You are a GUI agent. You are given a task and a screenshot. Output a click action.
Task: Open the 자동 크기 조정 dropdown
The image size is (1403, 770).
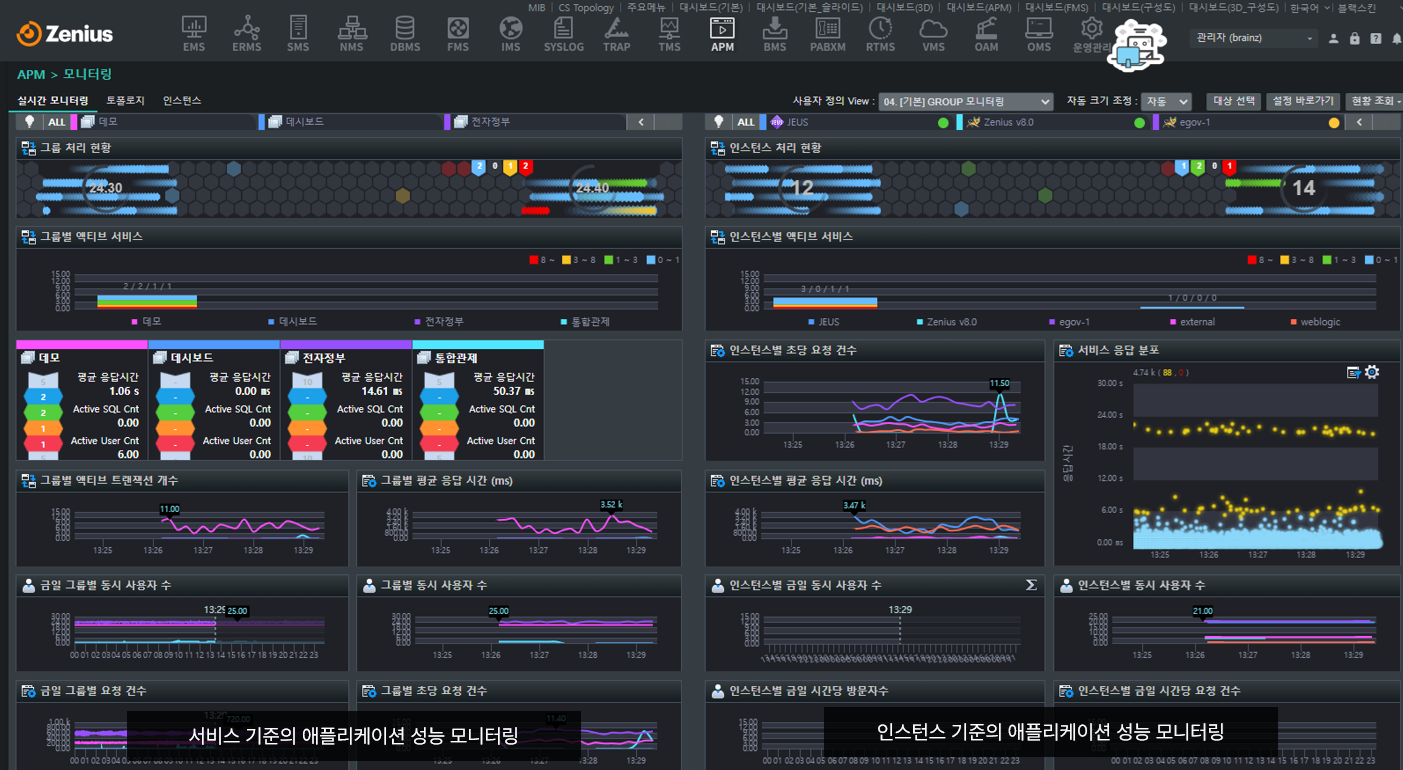click(x=1166, y=102)
